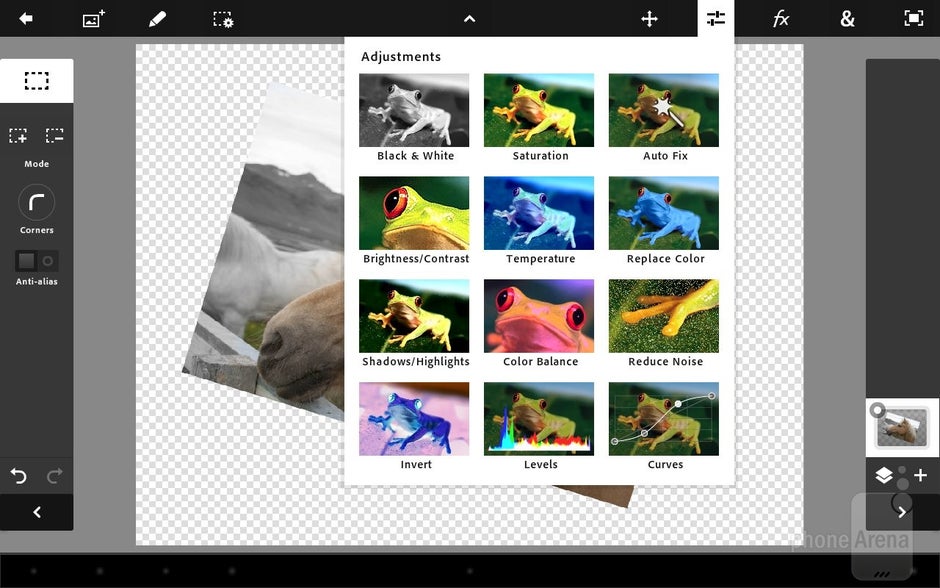The image size is (940, 588).
Task: Toggle fullscreen view with the corner icon
Action: pos(913,18)
